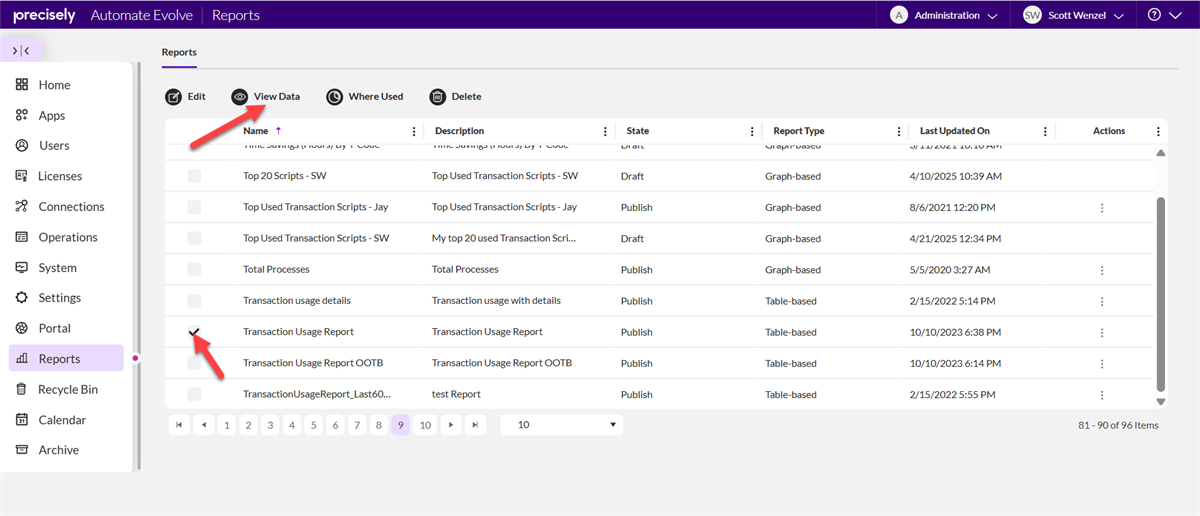
Task: Go to Recycle Bin in sidebar
Action: [x=67, y=389]
